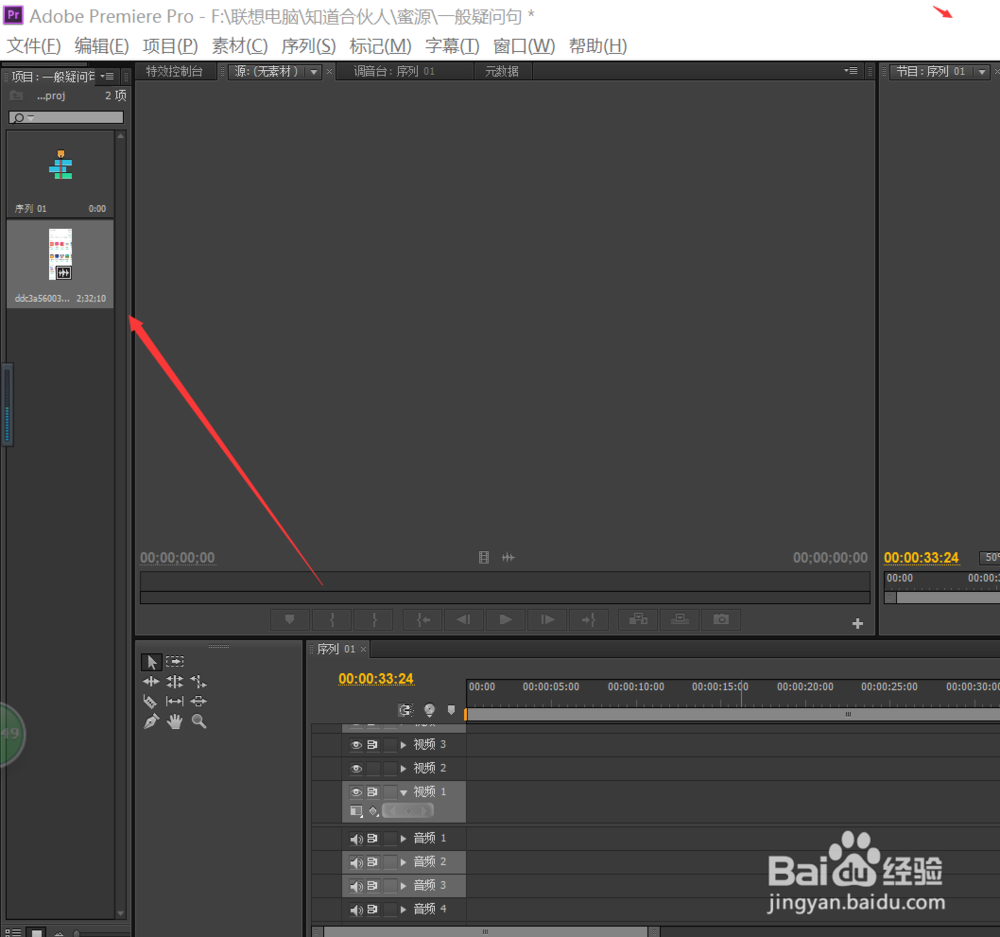Click the drag-video-only filmstrip icon
The image size is (1000, 937).
click(484, 557)
